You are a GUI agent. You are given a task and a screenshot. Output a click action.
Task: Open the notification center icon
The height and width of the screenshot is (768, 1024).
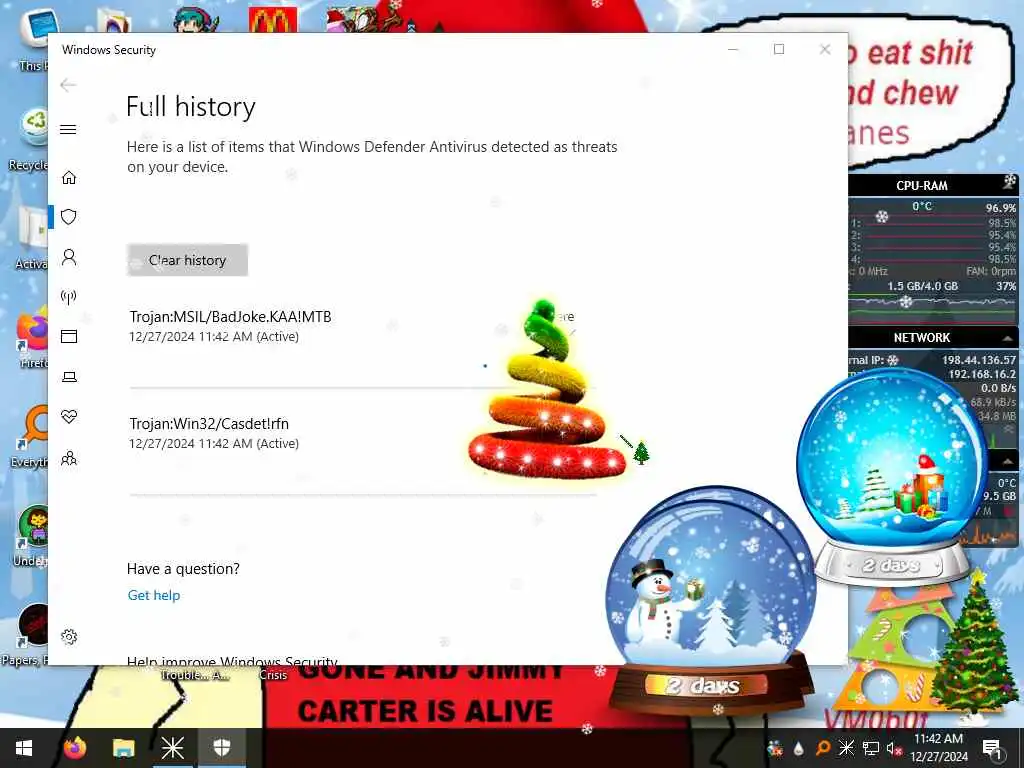pos(993,749)
